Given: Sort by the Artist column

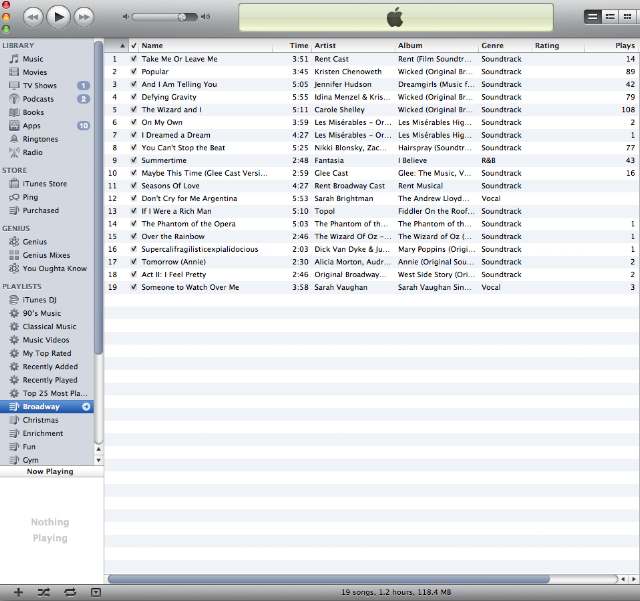Looking at the screenshot, I should click(x=353, y=45).
